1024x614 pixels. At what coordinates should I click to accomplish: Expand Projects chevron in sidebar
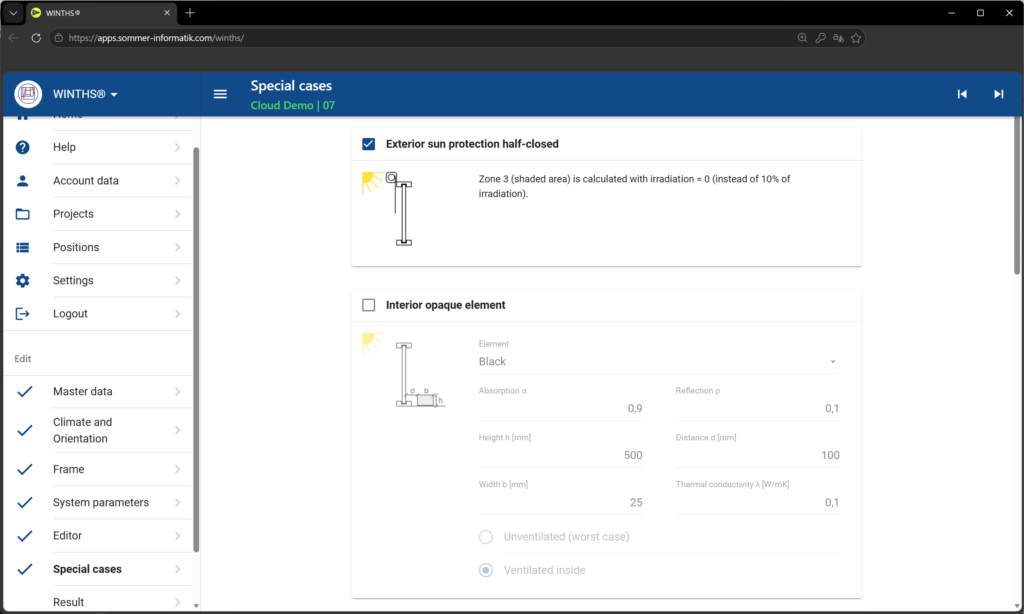[x=177, y=214]
